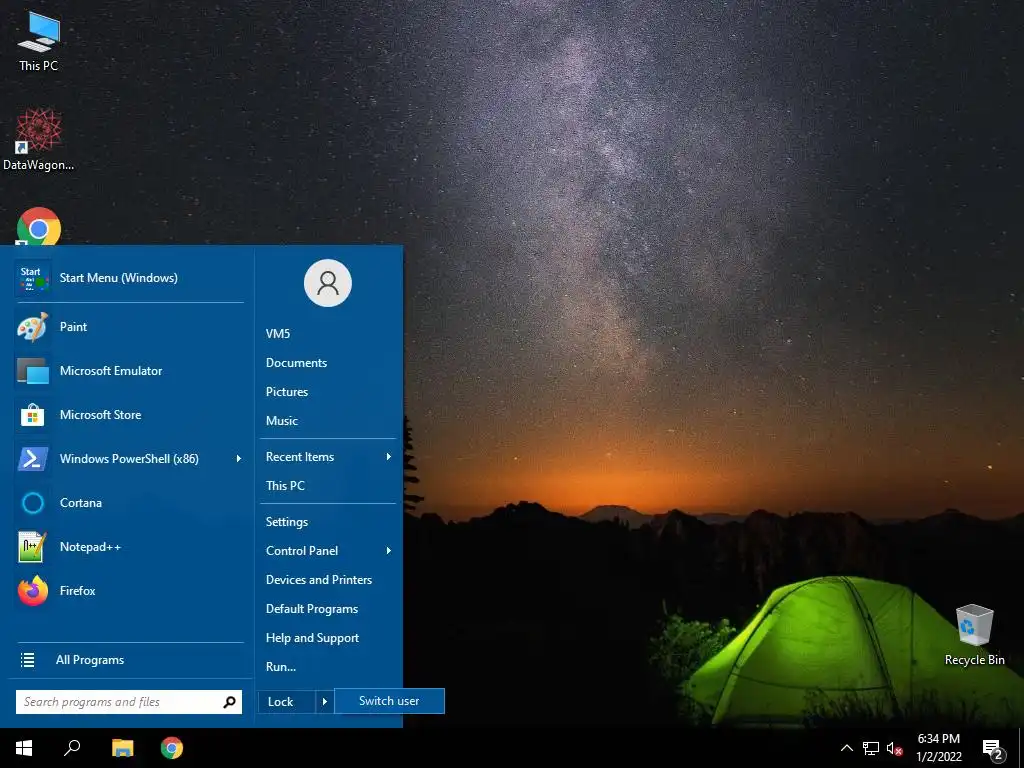This screenshot has height=768, width=1024.
Task: Click the muted volume tray icon
Action: click(x=894, y=748)
